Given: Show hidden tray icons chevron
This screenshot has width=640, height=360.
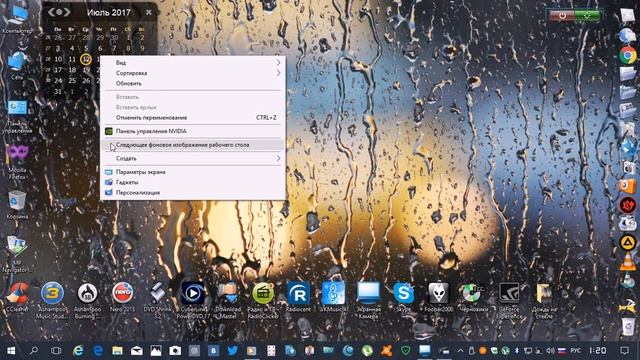Looking at the screenshot, I should point(460,351).
